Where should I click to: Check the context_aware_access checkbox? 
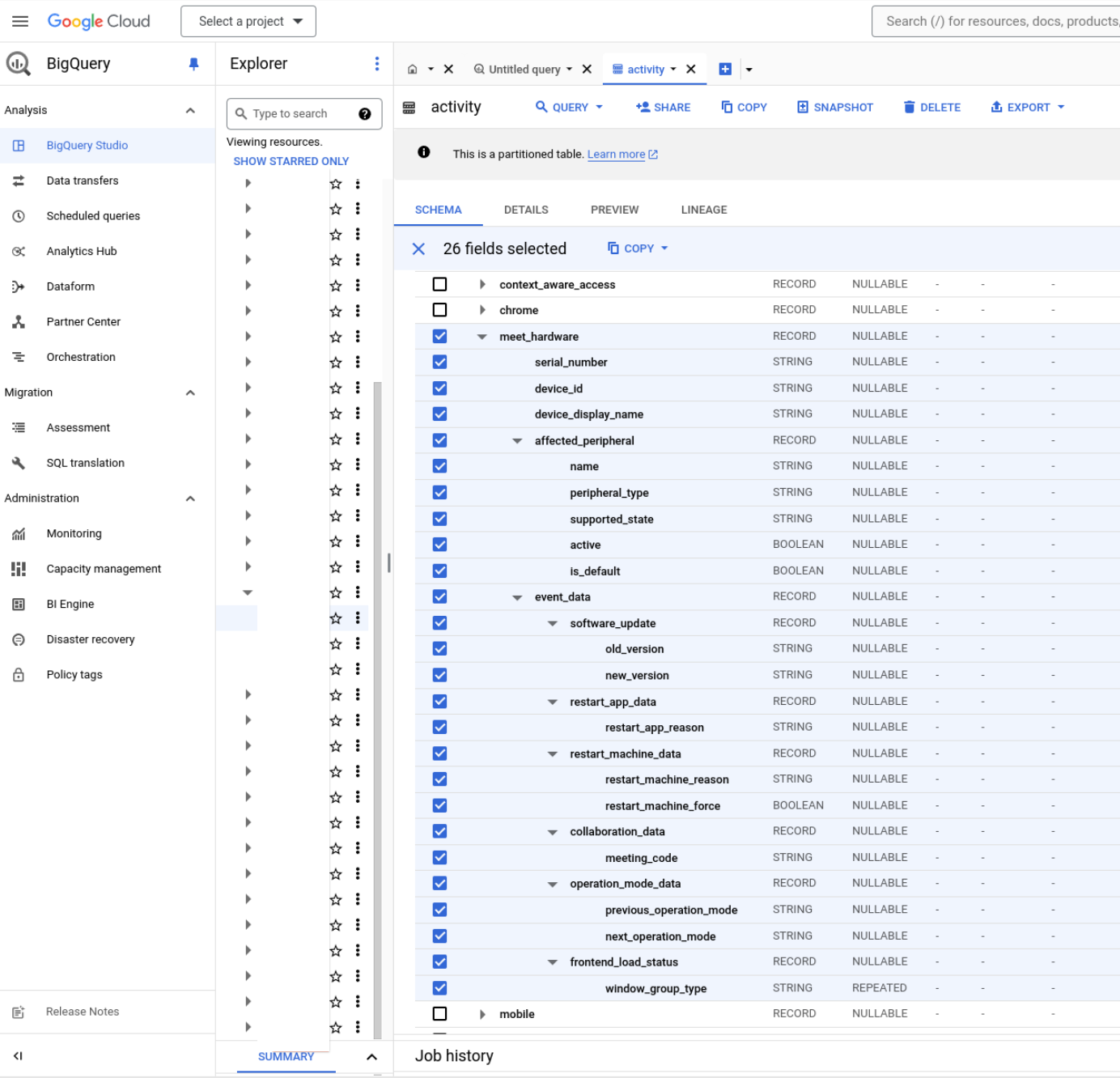(439, 284)
